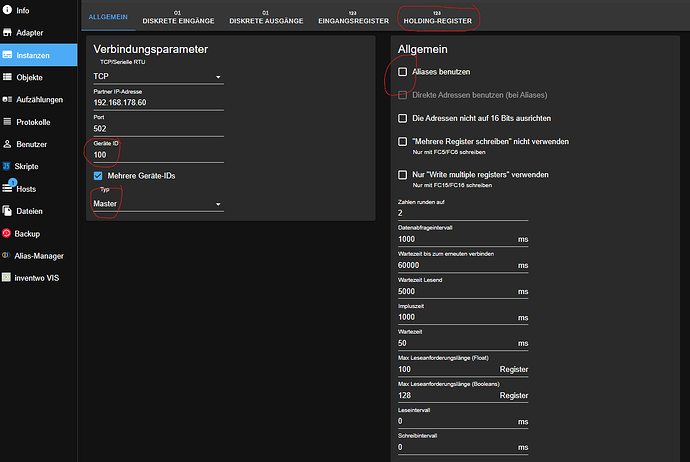Click the Aufzählungen icon
The width and height of the screenshot is (690, 462).
point(7,99)
